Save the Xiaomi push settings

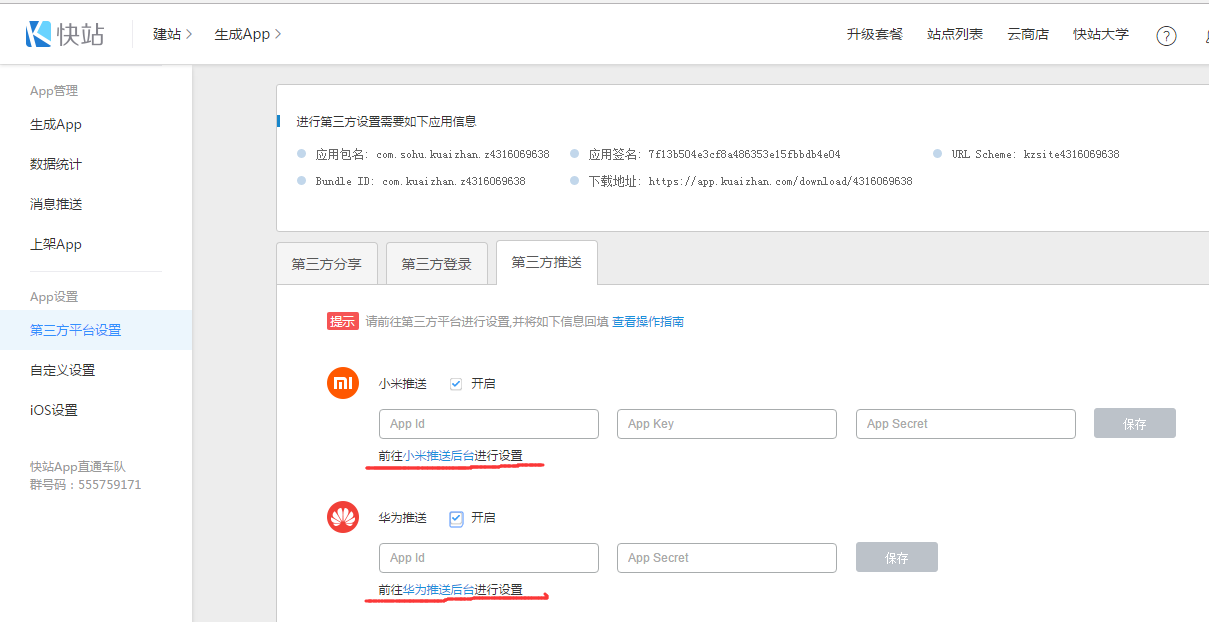[x=1134, y=423]
